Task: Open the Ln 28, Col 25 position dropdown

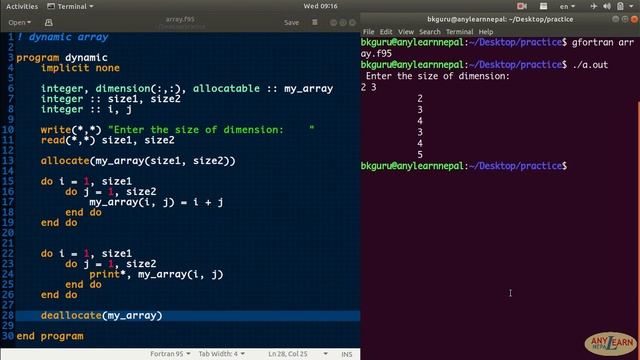Action: click(298, 354)
